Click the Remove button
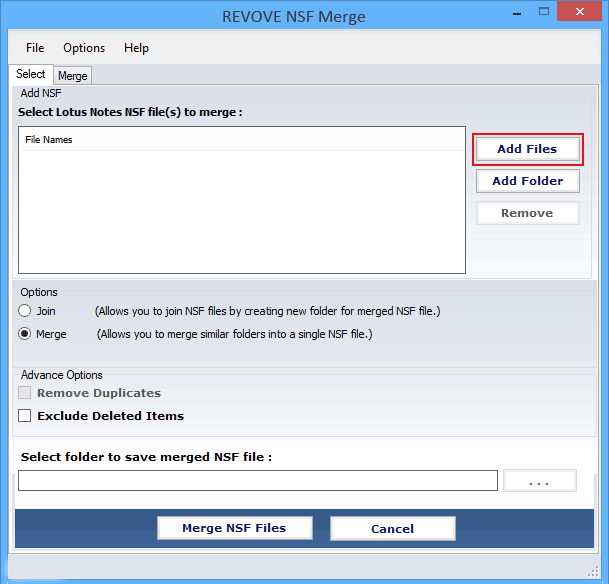This screenshot has height=584, width=609. [527, 213]
